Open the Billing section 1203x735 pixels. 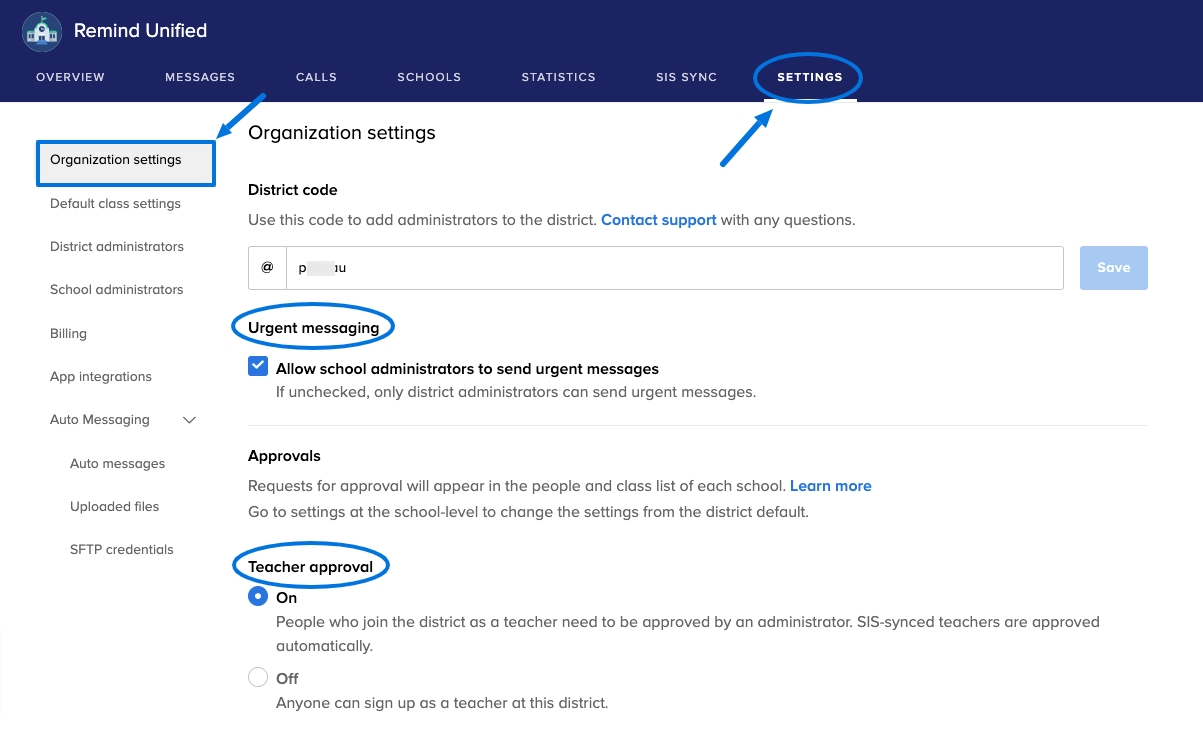pyautogui.click(x=68, y=334)
